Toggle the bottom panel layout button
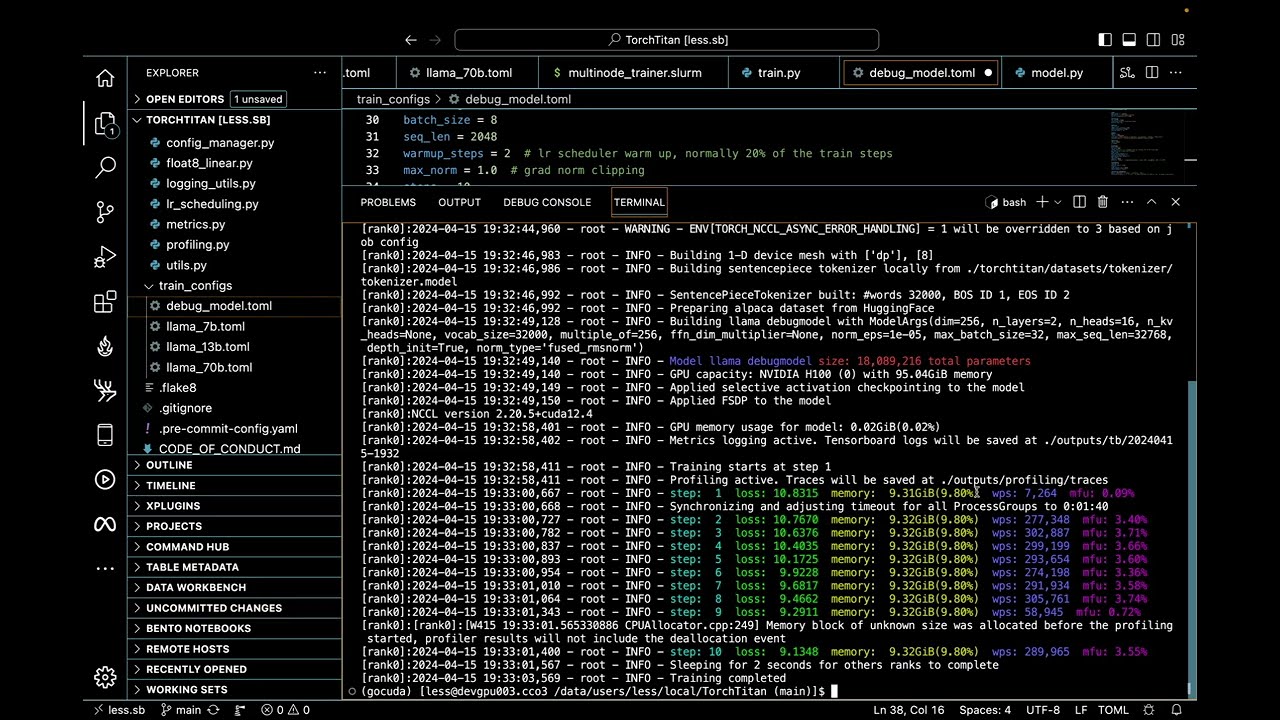 [x=1129, y=40]
